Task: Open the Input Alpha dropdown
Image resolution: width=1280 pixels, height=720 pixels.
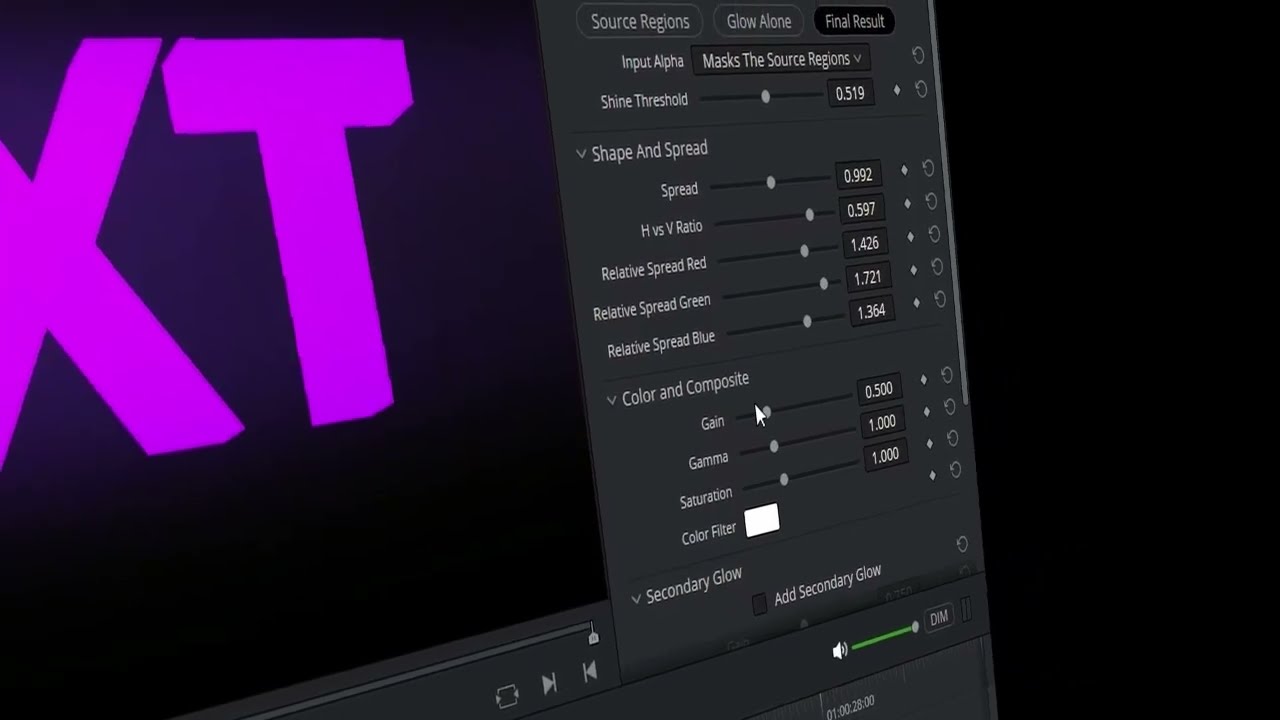Action: (781, 60)
